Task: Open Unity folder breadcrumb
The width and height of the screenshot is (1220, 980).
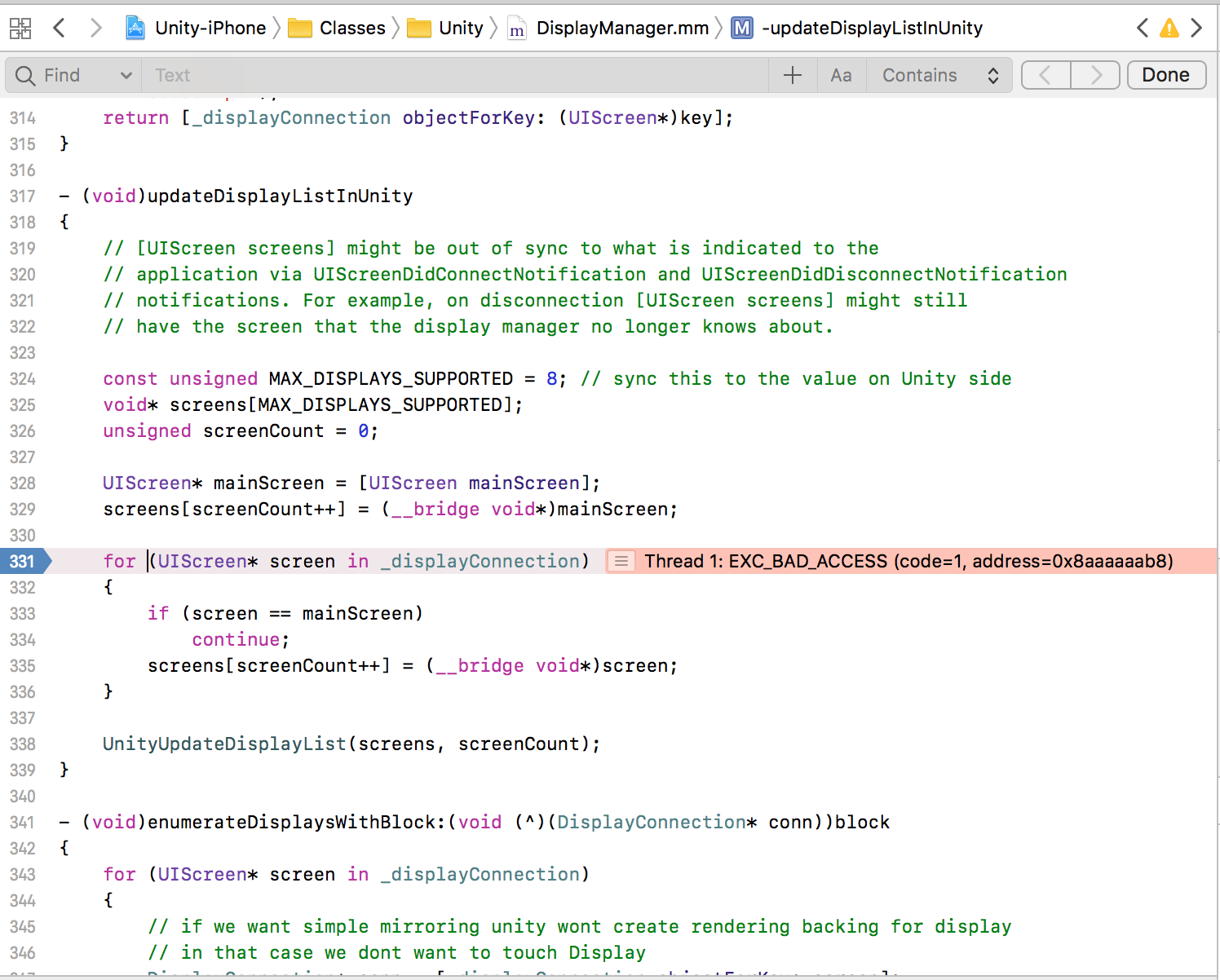Action: point(445,28)
